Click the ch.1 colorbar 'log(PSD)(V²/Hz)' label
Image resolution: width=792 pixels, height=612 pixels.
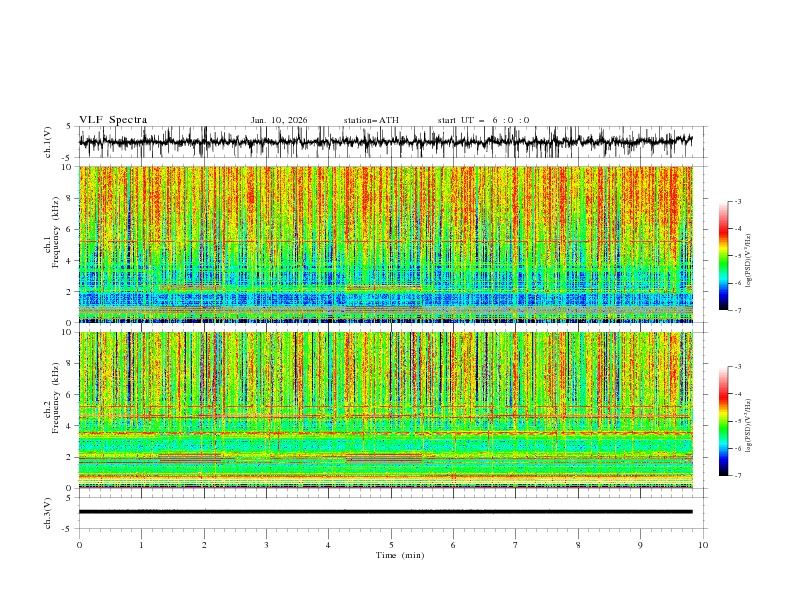749,261
